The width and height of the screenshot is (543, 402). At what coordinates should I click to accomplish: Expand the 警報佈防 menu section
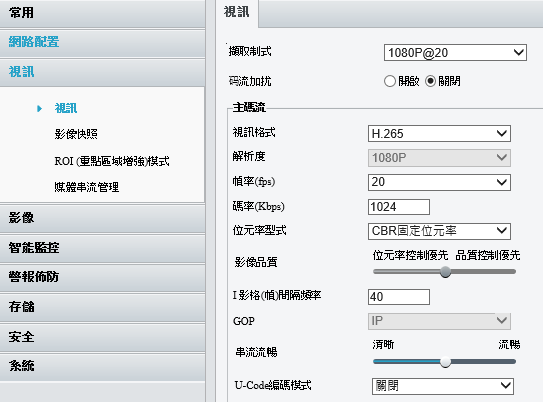click(103, 277)
